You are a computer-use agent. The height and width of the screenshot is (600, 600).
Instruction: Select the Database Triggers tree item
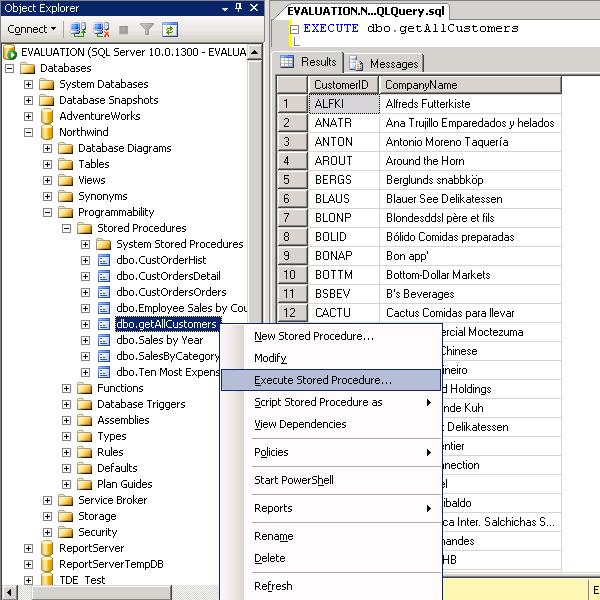[x=141, y=404]
